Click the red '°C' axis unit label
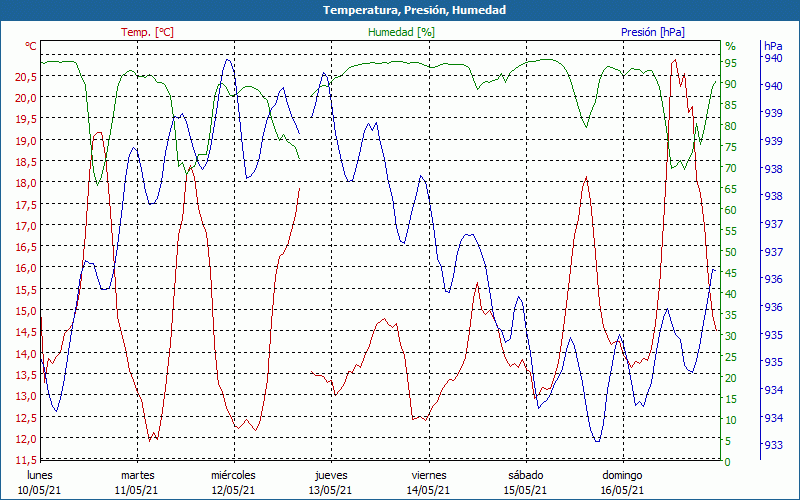The height and width of the screenshot is (500, 800). point(31,46)
